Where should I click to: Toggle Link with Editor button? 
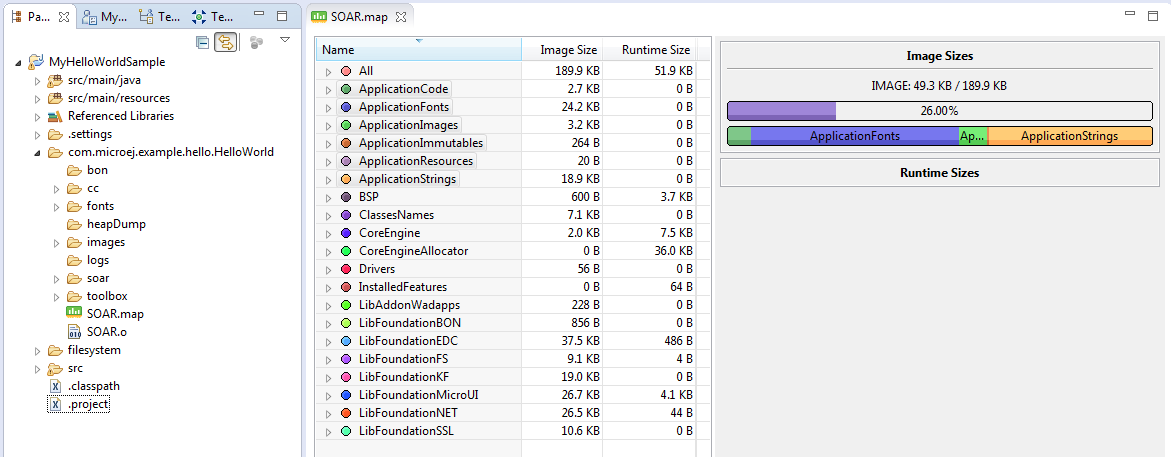[x=226, y=42]
